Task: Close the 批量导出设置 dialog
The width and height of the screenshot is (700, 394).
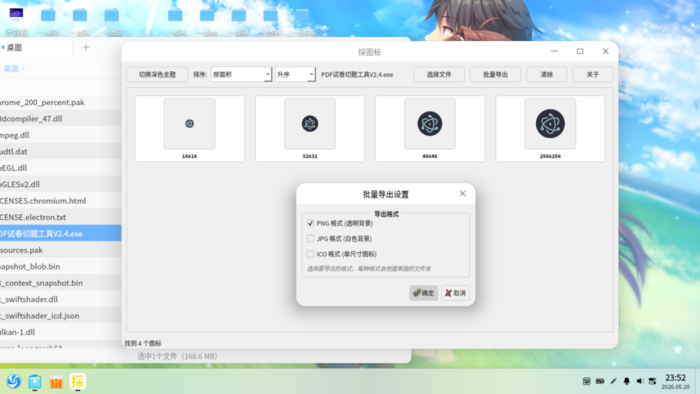Action: (462, 193)
